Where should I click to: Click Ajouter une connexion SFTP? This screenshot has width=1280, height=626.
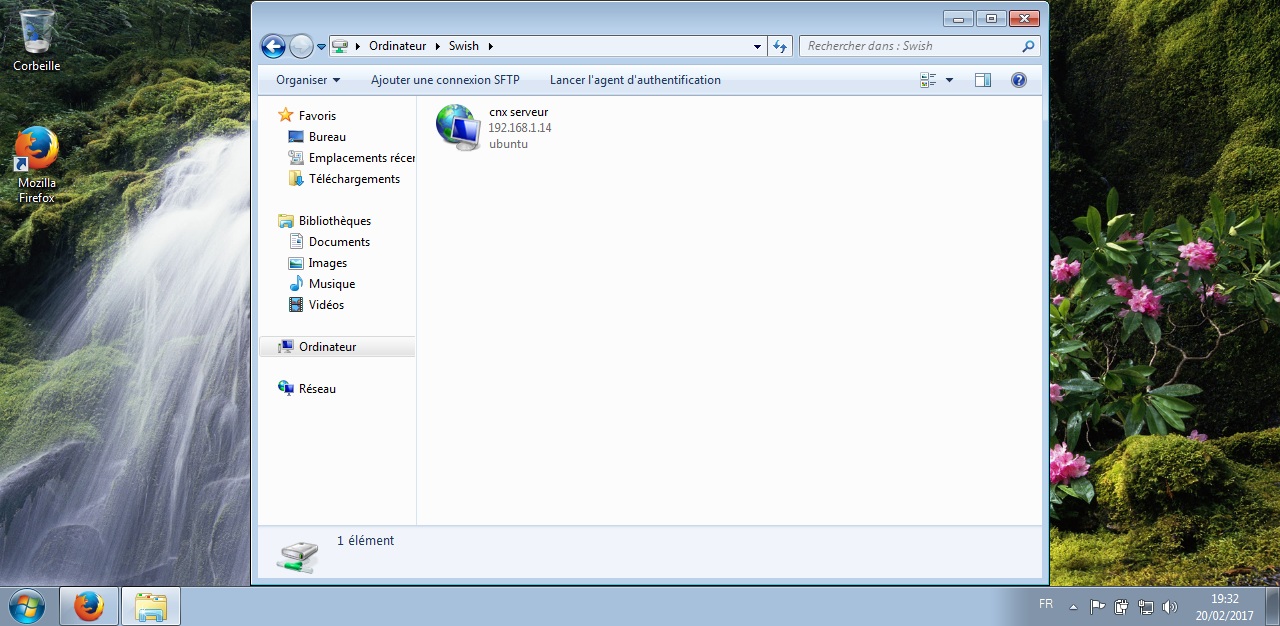point(445,80)
